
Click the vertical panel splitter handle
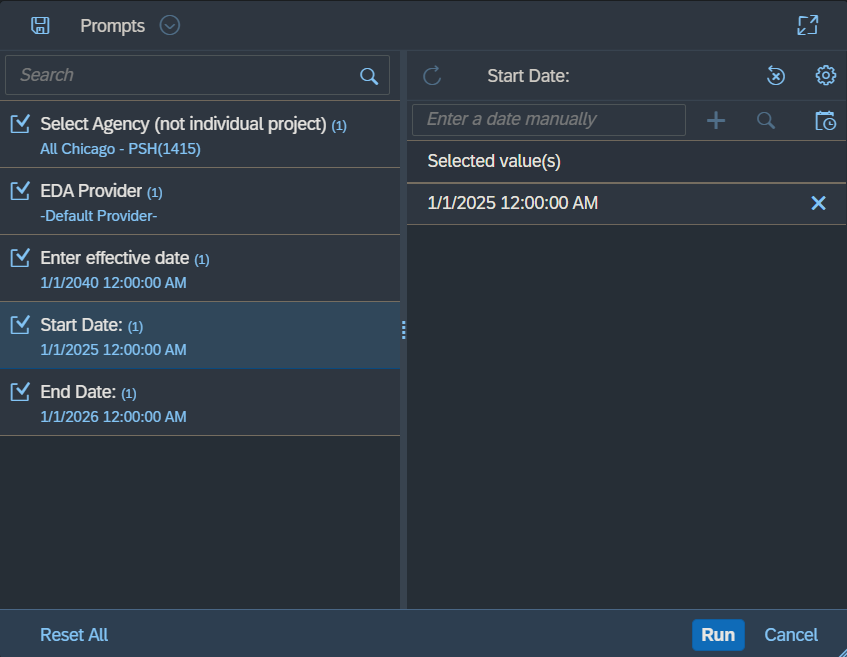click(x=403, y=330)
